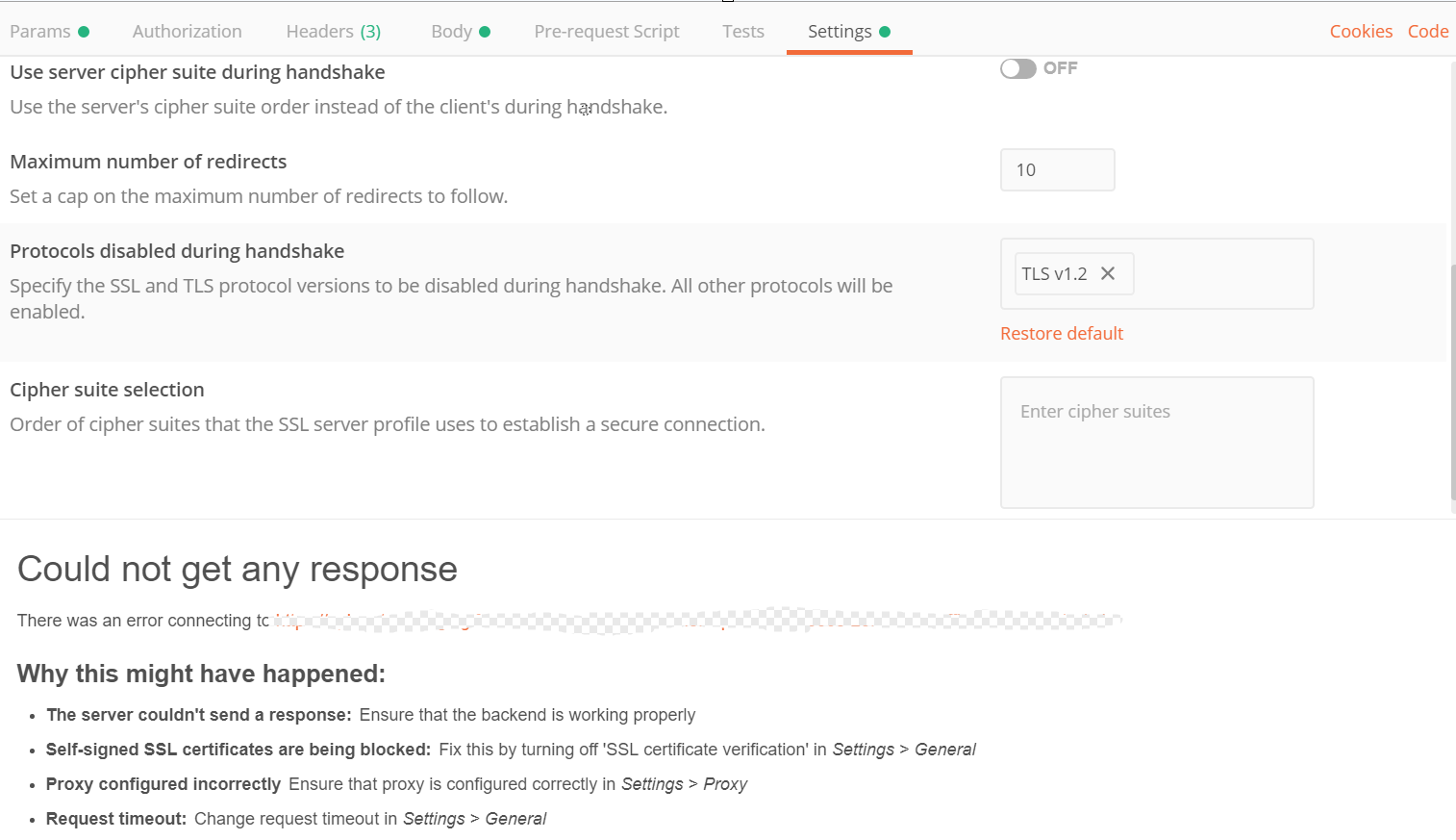Open the Pre-request Script tab
1456x840 pixels.
click(x=607, y=32)
